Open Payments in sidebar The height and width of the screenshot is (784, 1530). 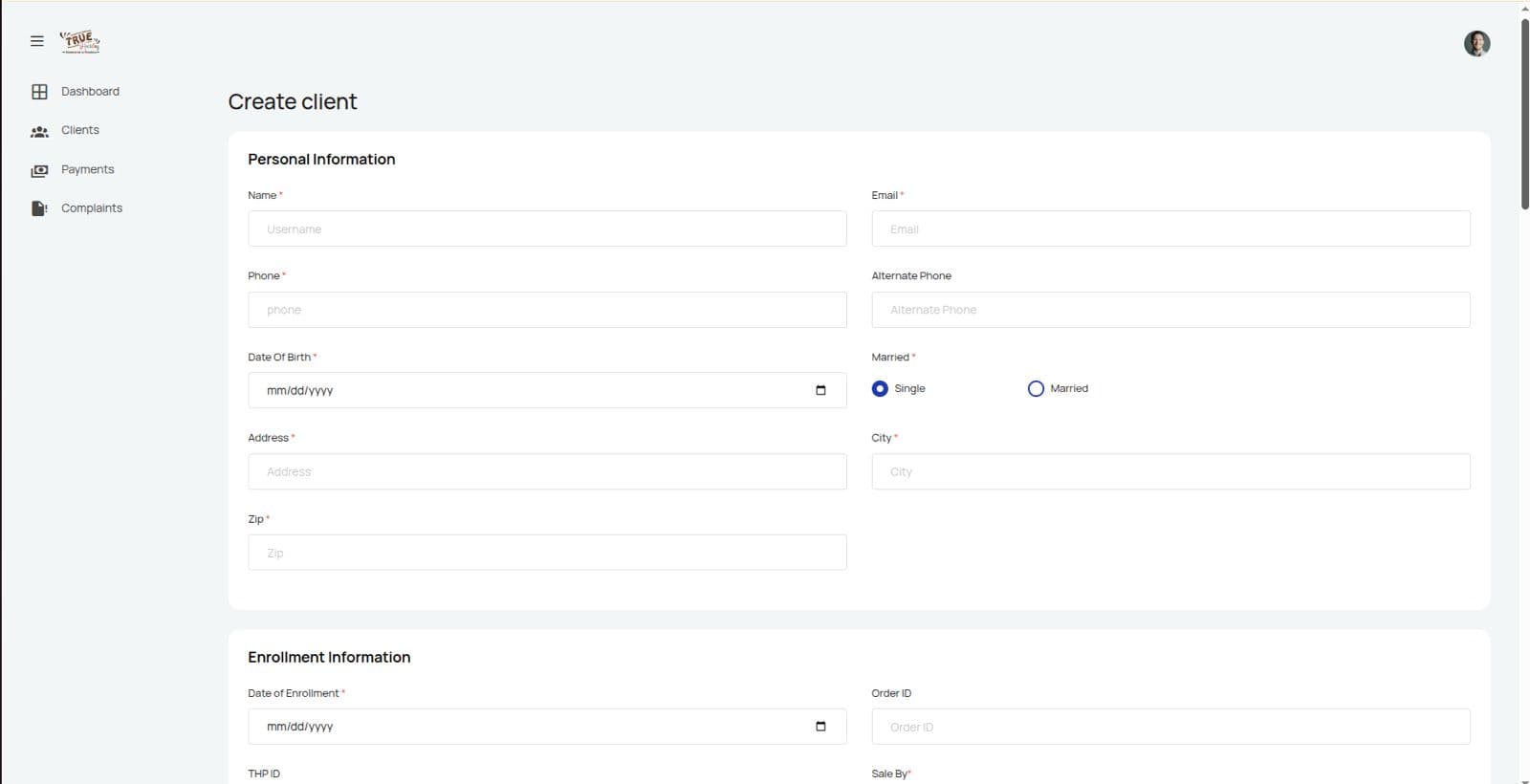click(x=88, y=169)
